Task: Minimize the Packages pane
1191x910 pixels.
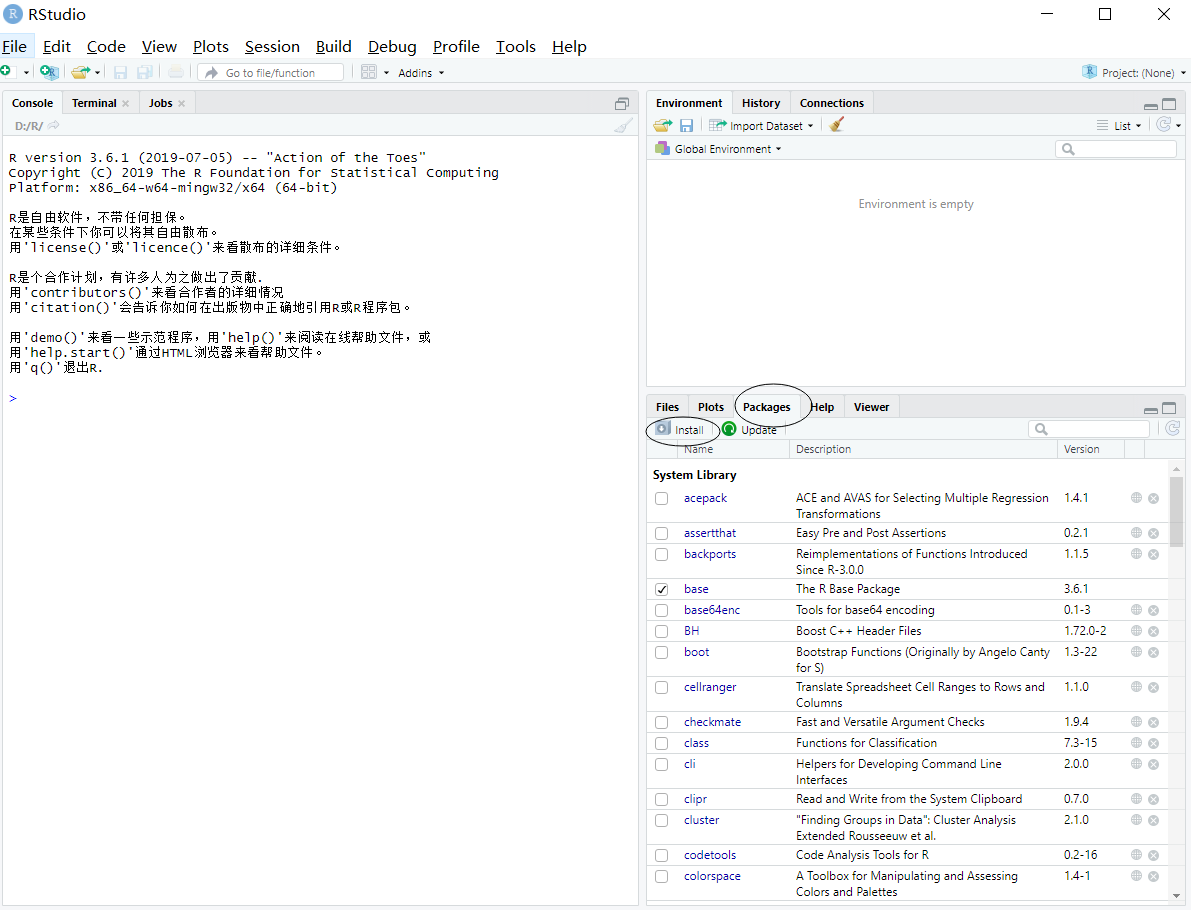Action: coord(1151,409)
